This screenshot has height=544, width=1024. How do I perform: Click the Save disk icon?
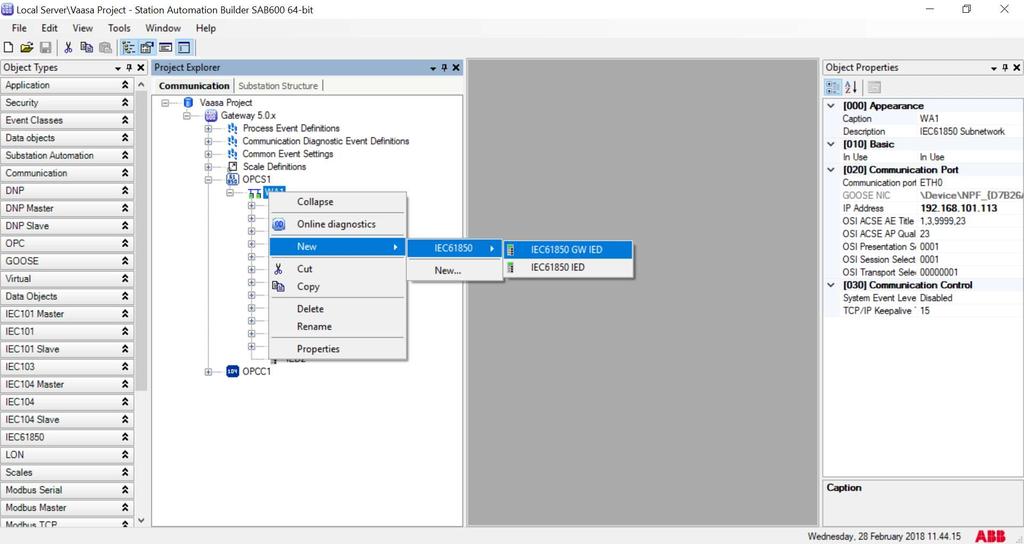point(46,48)
